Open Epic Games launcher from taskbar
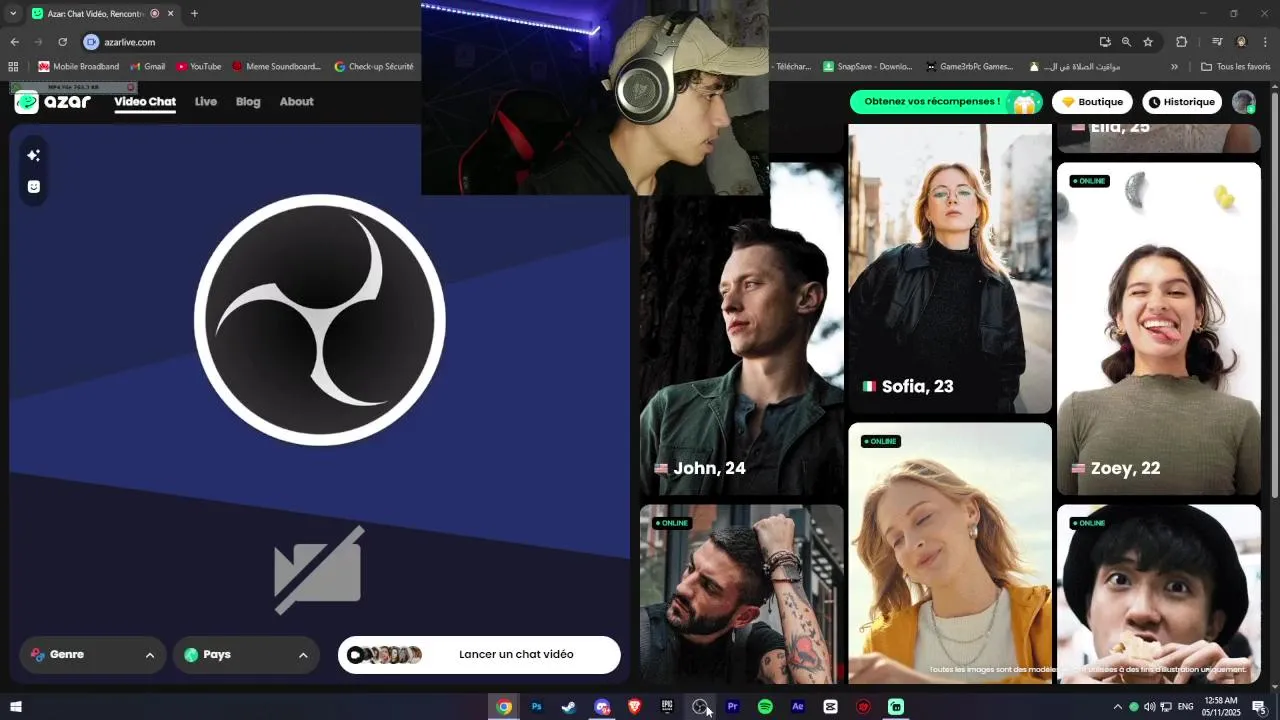The image size is (1280, 720). click(x=667, y=707)
